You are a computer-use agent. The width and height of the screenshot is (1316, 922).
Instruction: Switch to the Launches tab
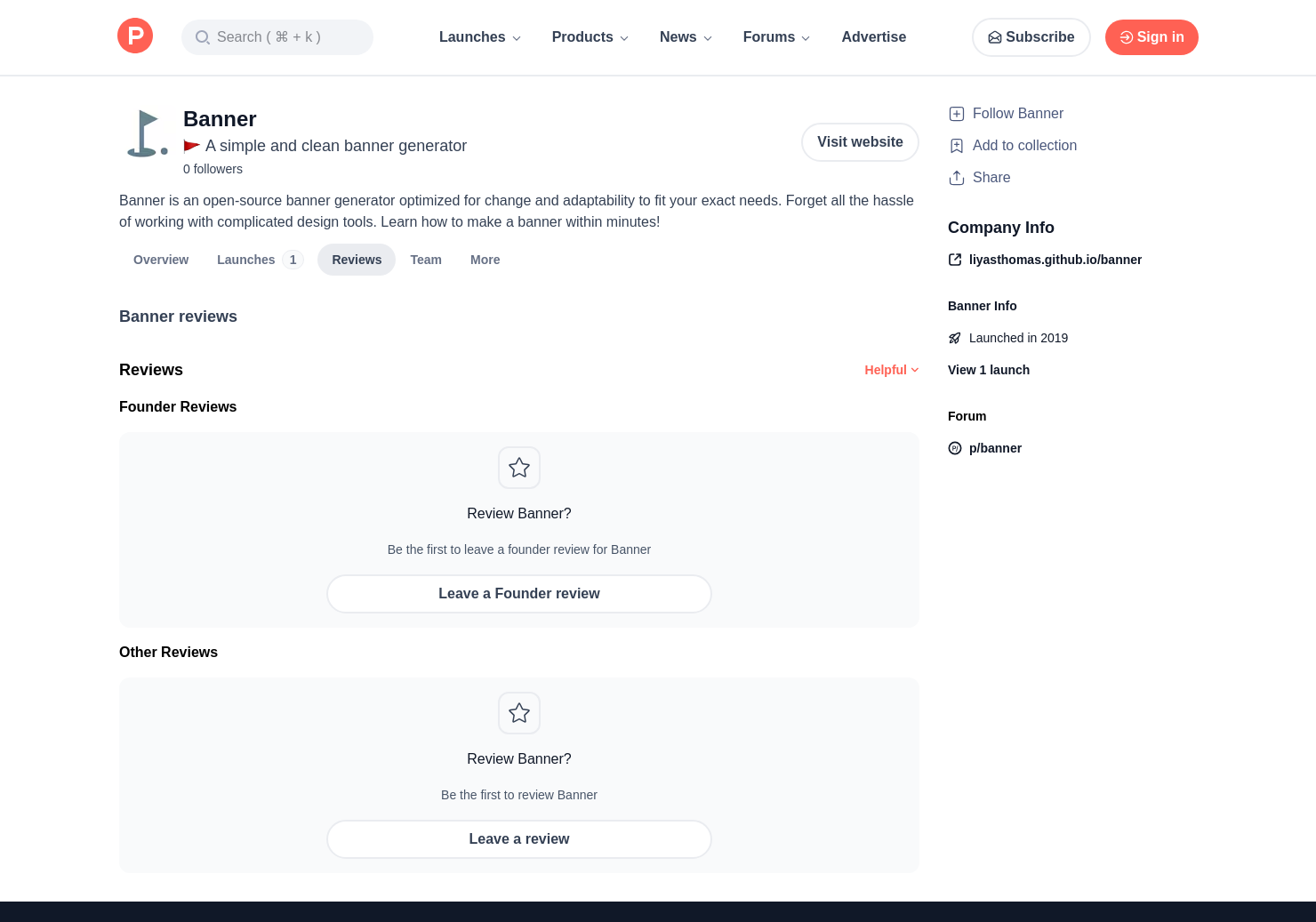pos(260,260)
